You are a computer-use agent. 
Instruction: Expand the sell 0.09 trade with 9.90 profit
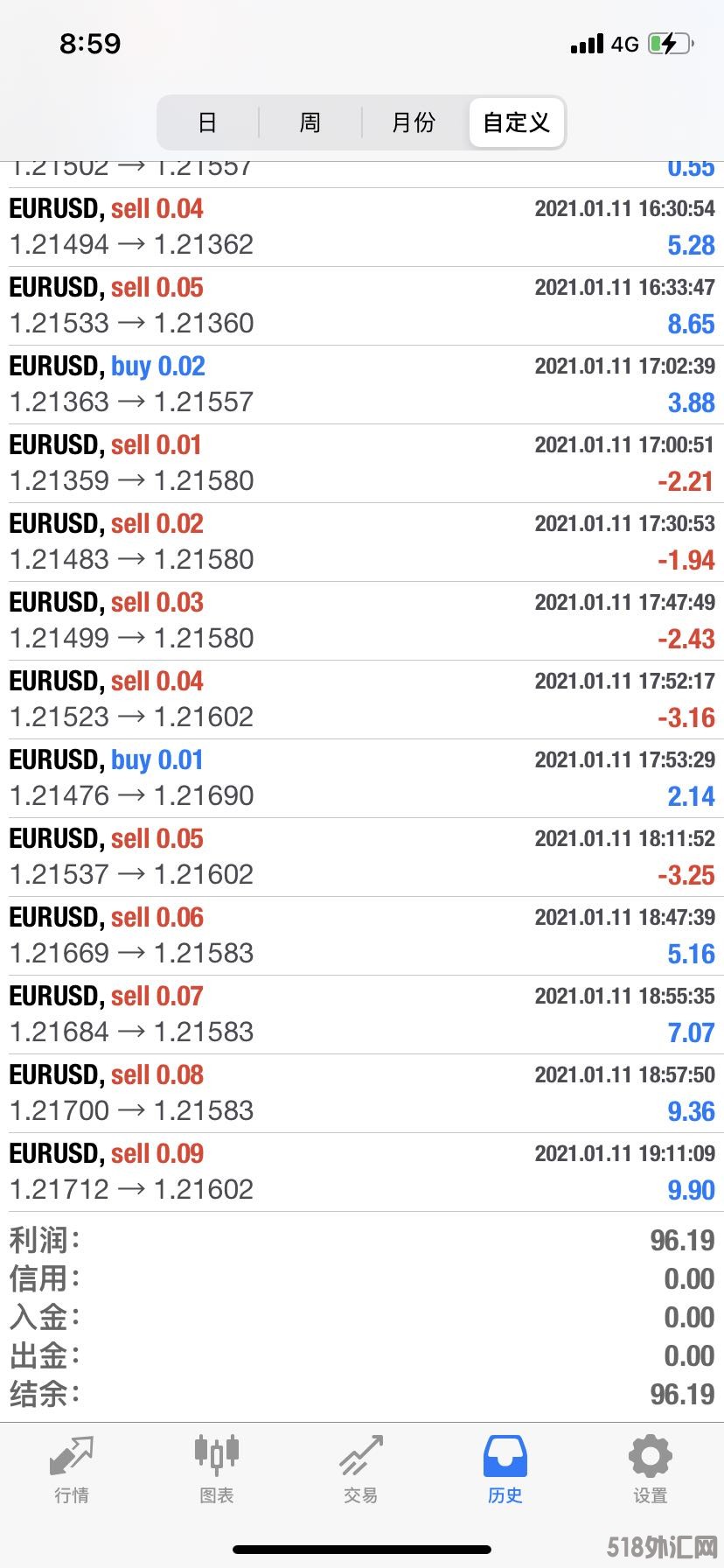362,1172
